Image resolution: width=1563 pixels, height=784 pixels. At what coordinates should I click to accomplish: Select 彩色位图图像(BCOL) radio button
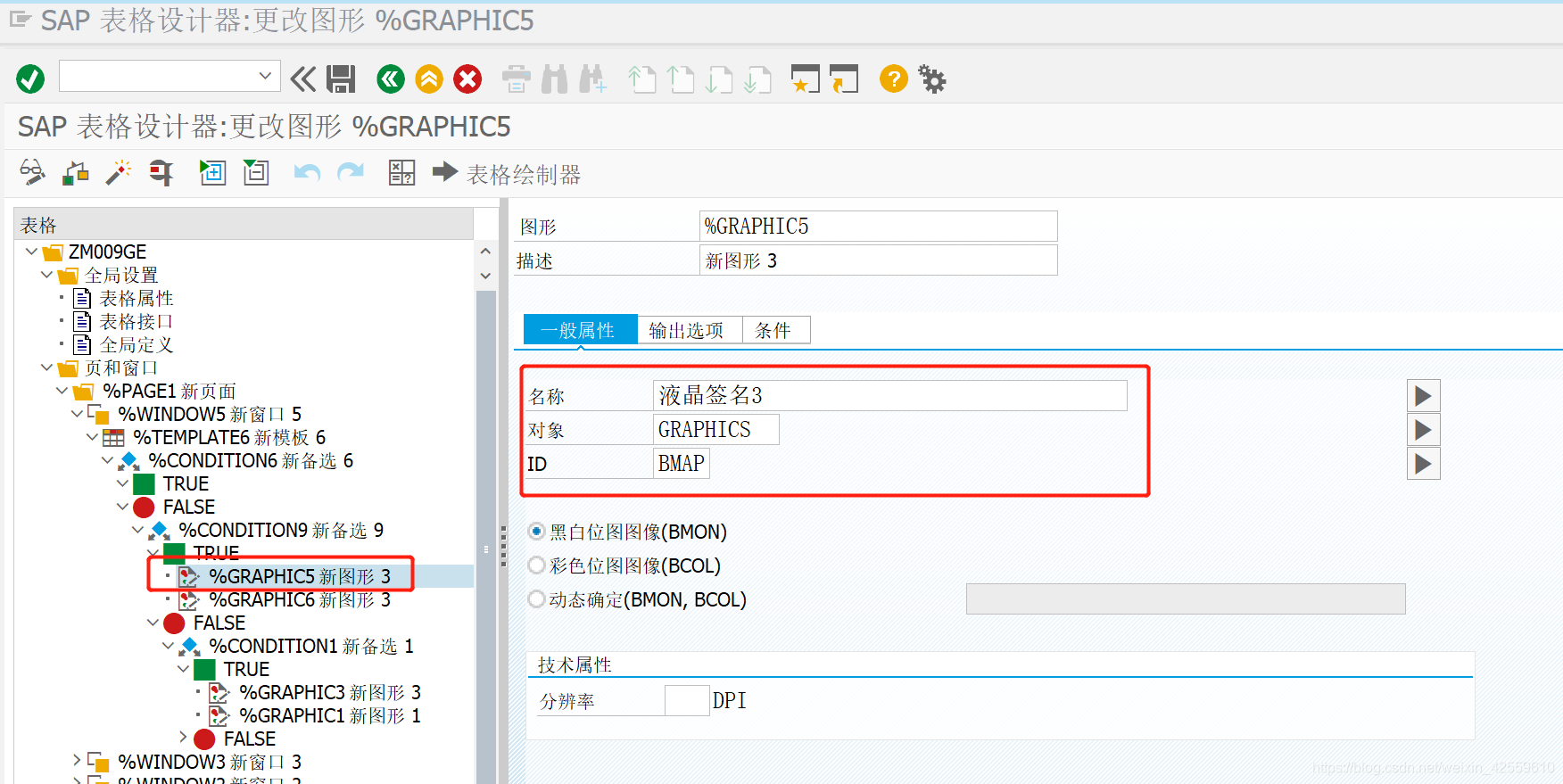click(537, 565)
